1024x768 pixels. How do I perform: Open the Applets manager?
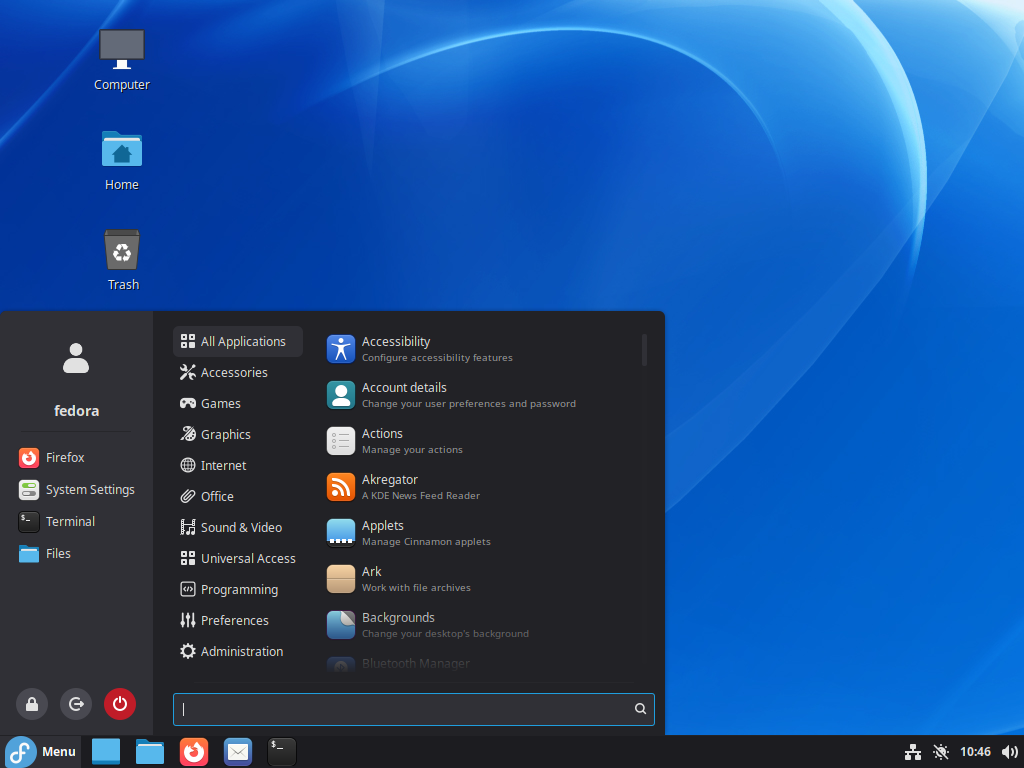click(480, 533)
